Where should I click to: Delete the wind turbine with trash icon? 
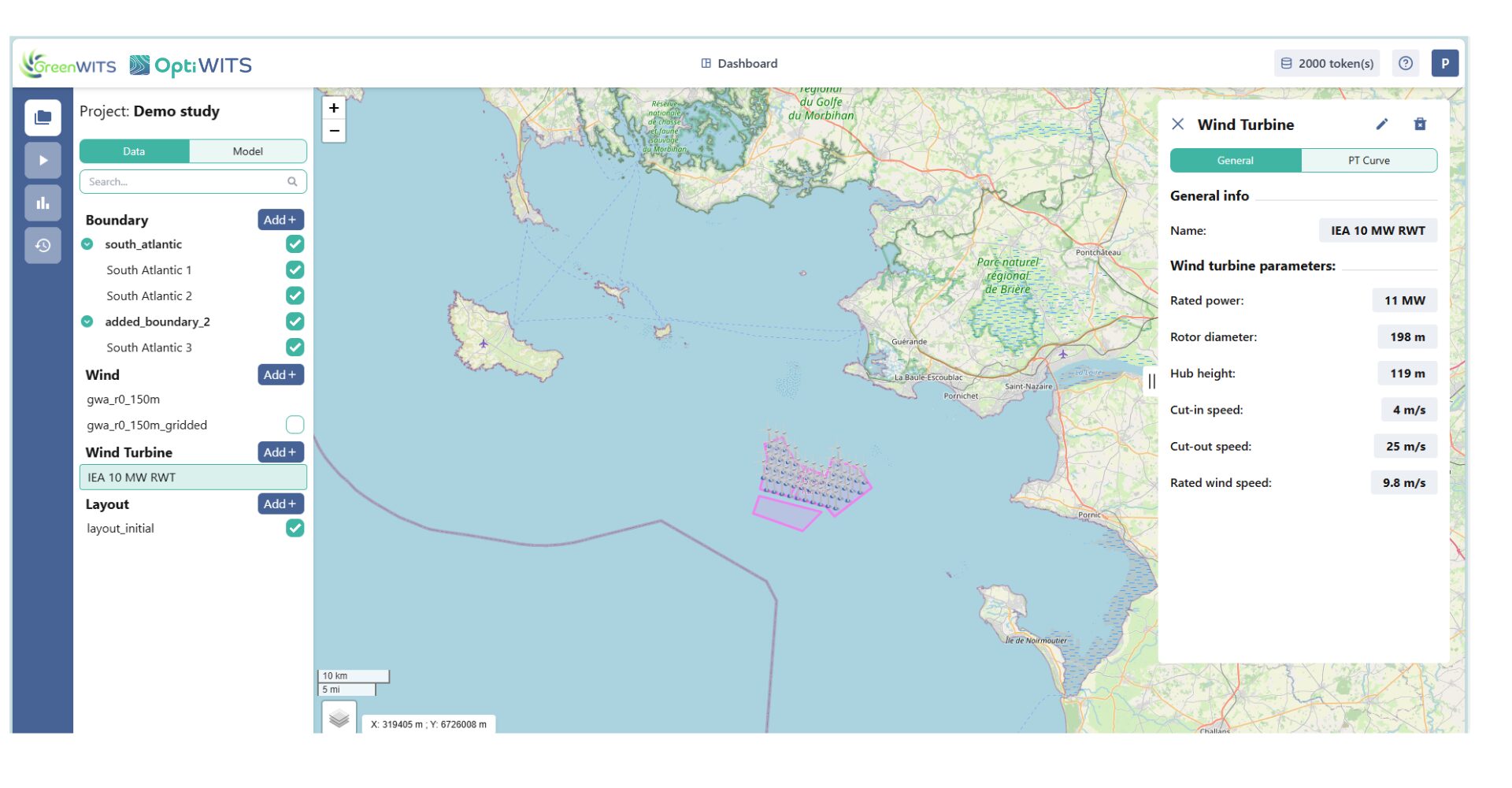pyautogui.click(x=1420, y=125)
